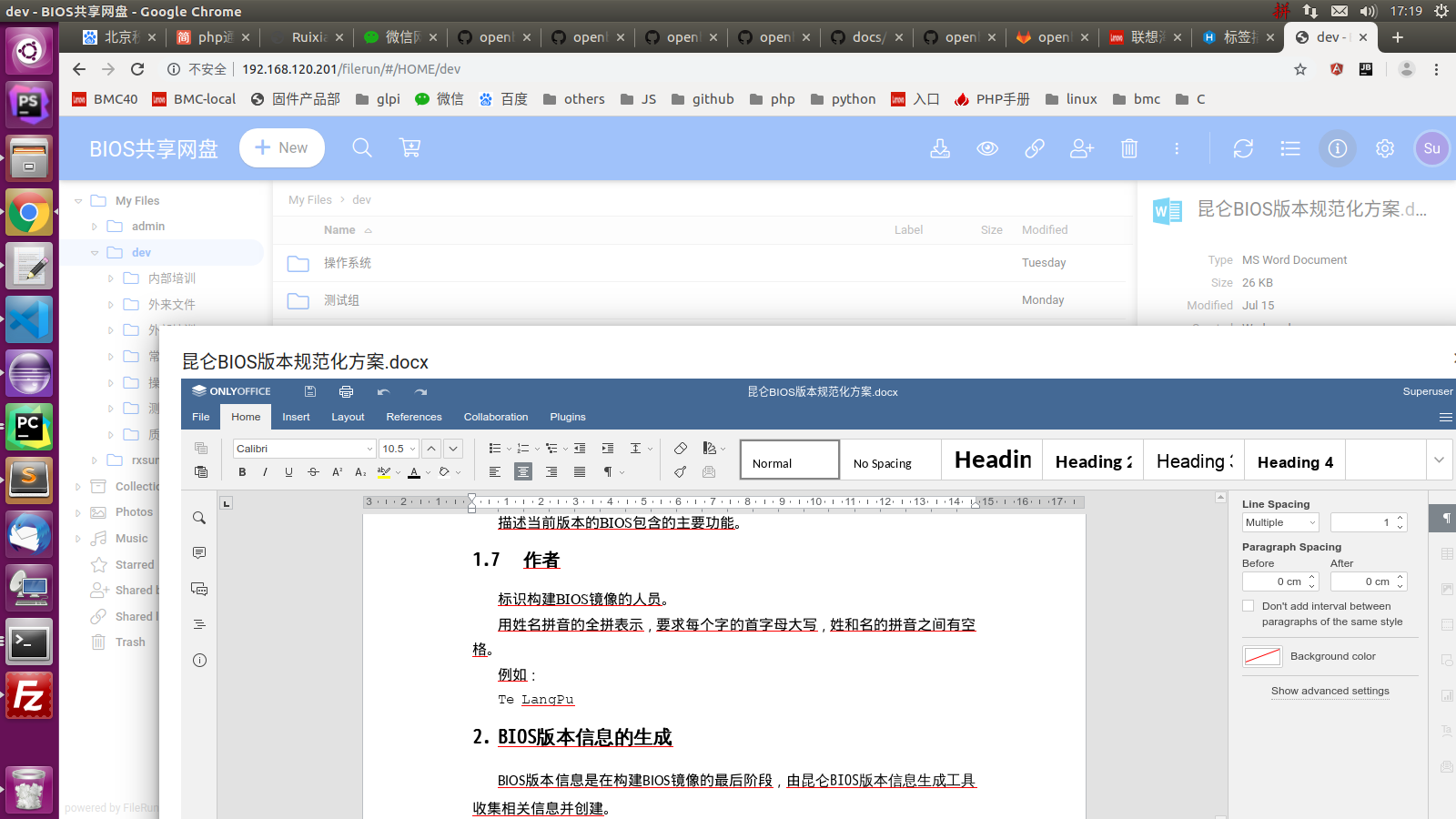Toggle bold formatting
The height and width of the screenshot is (819, 1456).
pos(242,471)
